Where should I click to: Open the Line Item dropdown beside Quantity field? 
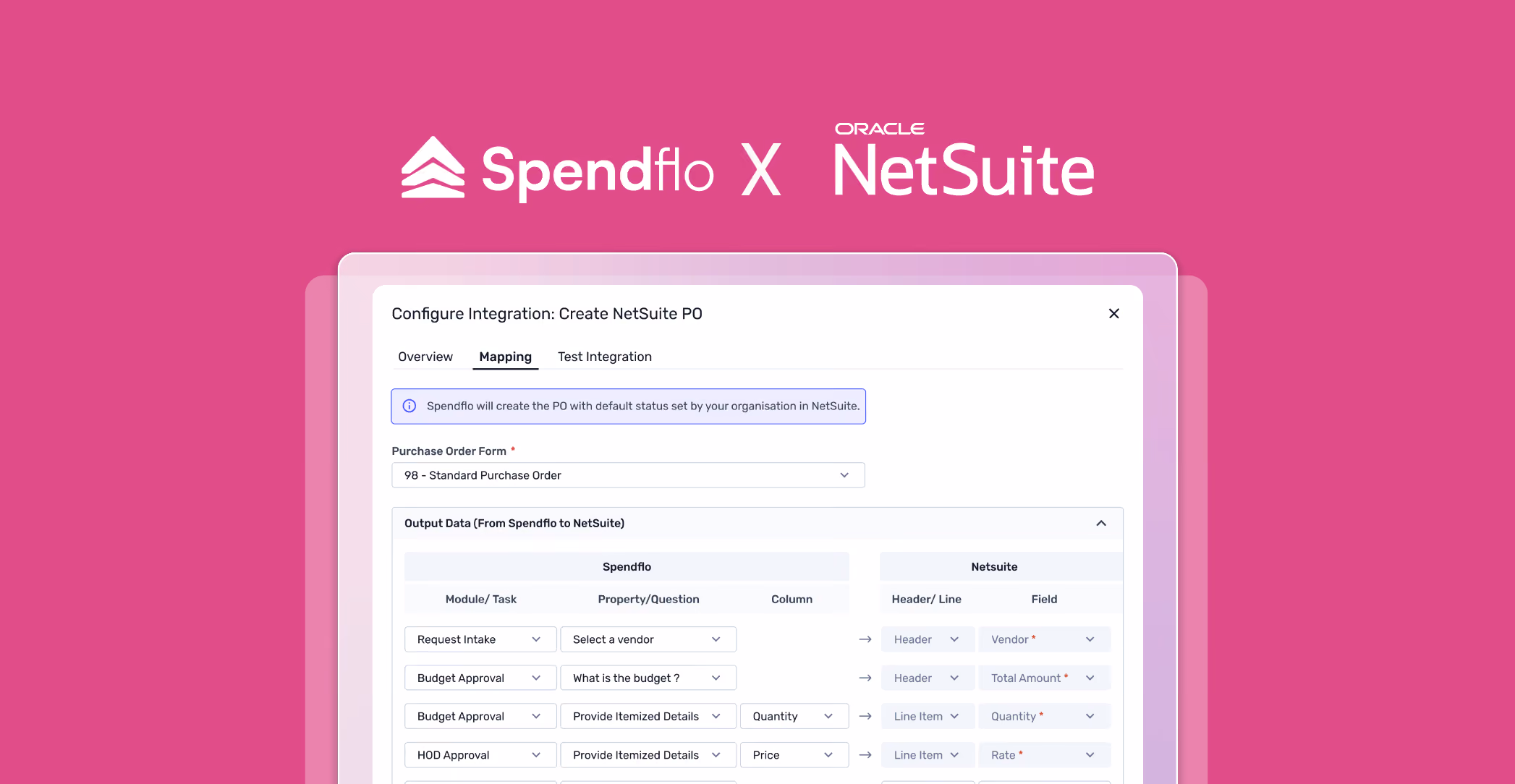928,716
